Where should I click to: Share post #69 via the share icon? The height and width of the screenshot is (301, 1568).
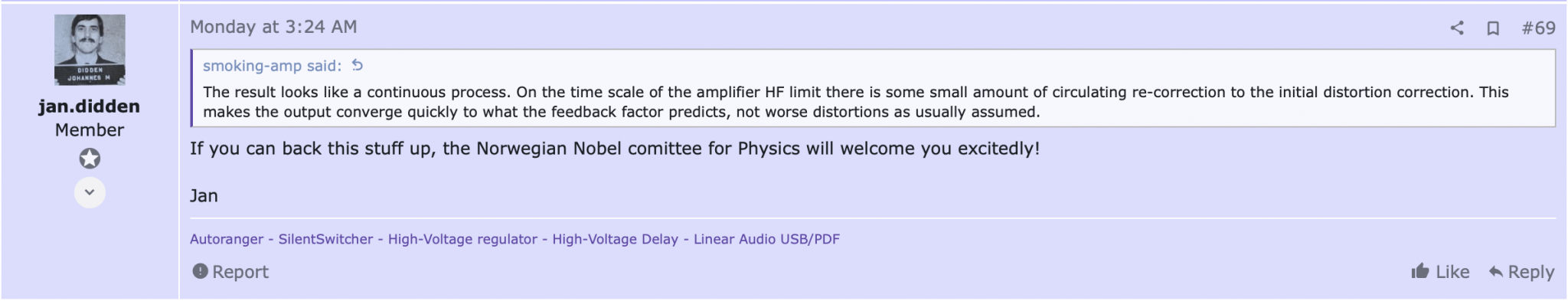click(x=1456, y=28)
